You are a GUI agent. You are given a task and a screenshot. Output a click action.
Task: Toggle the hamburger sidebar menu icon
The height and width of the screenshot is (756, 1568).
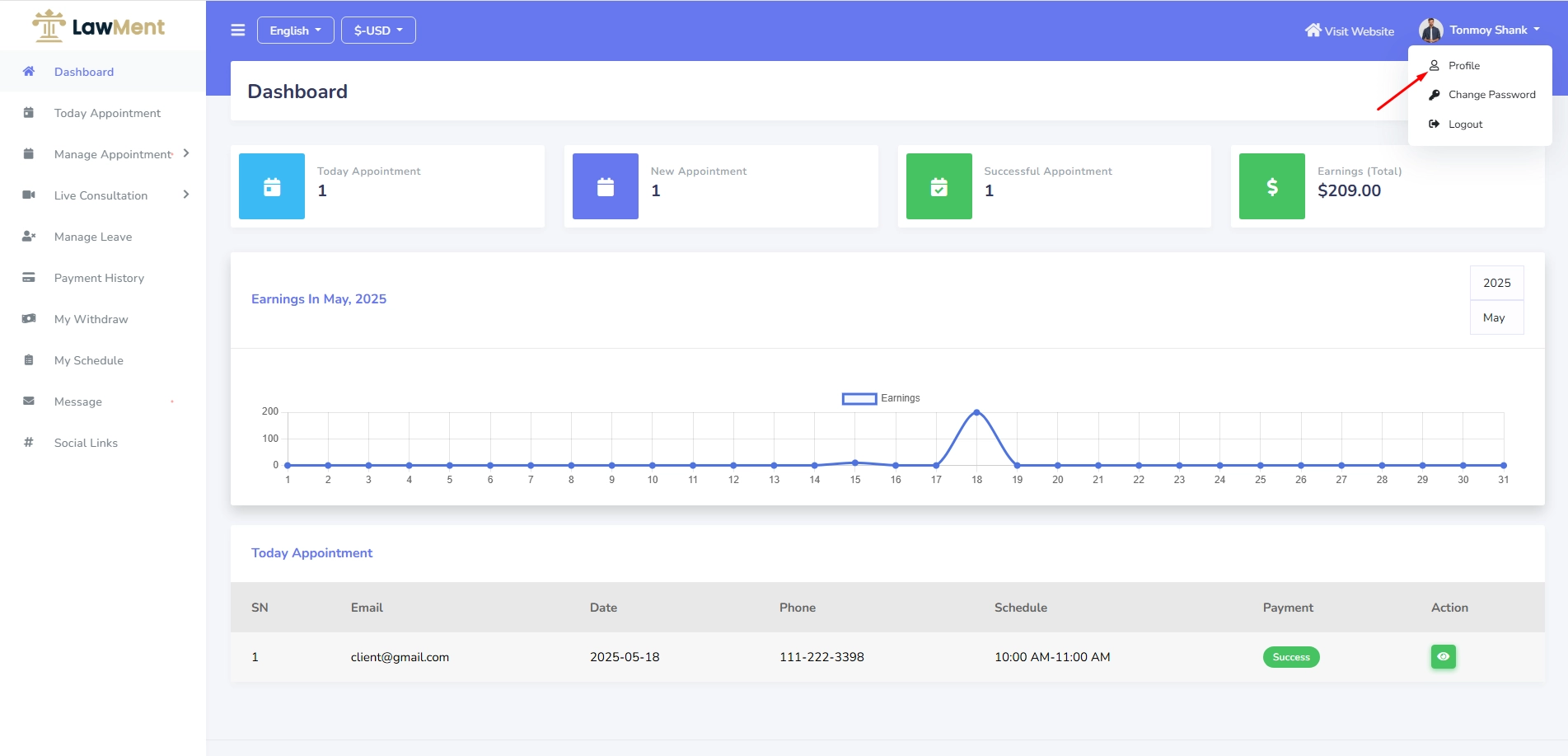point(238,31)
